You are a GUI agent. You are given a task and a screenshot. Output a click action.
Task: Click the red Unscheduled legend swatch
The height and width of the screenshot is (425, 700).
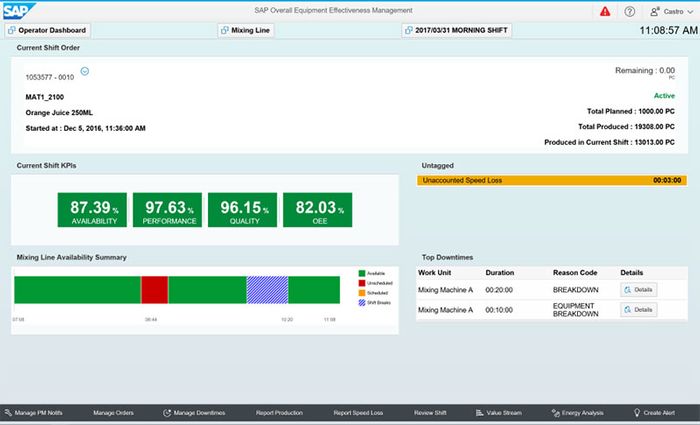coord(362,283)
